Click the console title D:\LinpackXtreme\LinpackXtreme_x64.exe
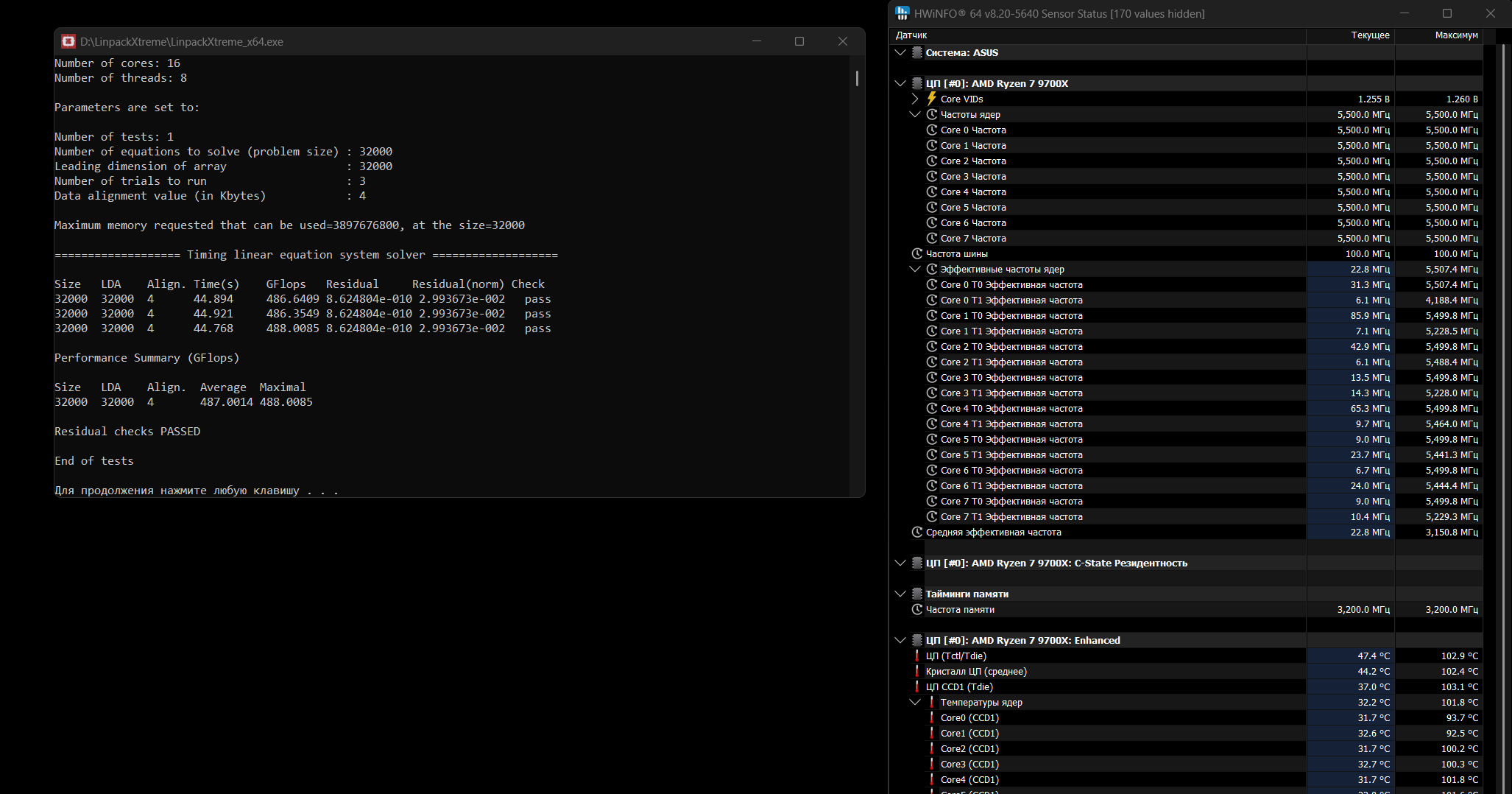This screenshot has height=794, width=1512. coord(182,42)
